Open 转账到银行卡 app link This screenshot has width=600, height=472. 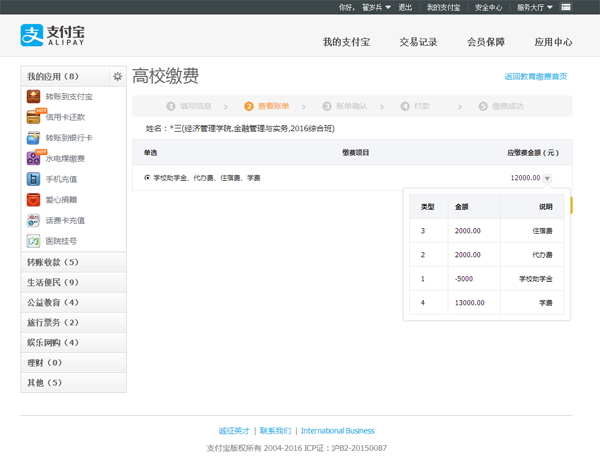[x=69, y=138]
